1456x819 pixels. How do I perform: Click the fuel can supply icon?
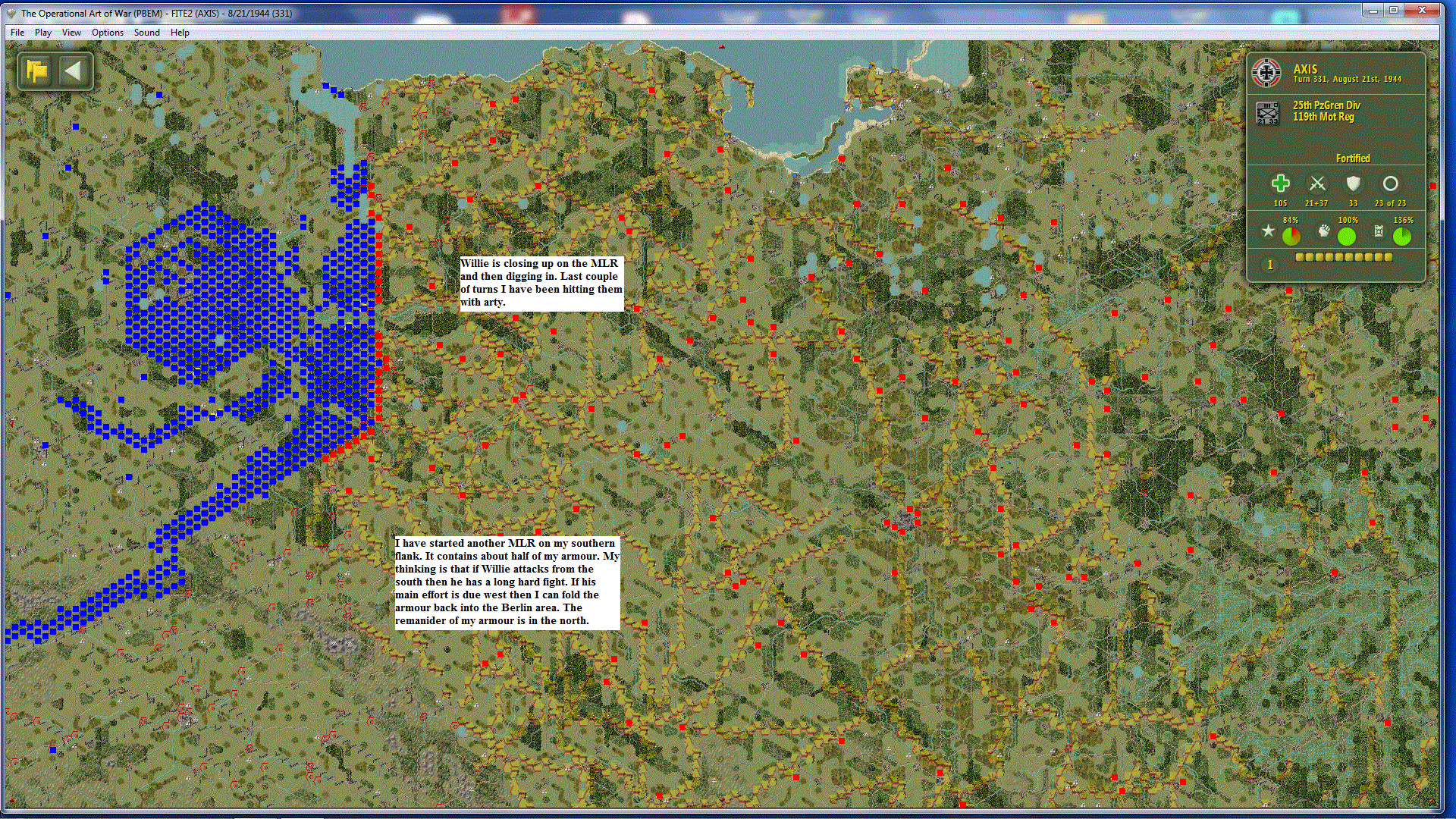[x=1379, y=231]
